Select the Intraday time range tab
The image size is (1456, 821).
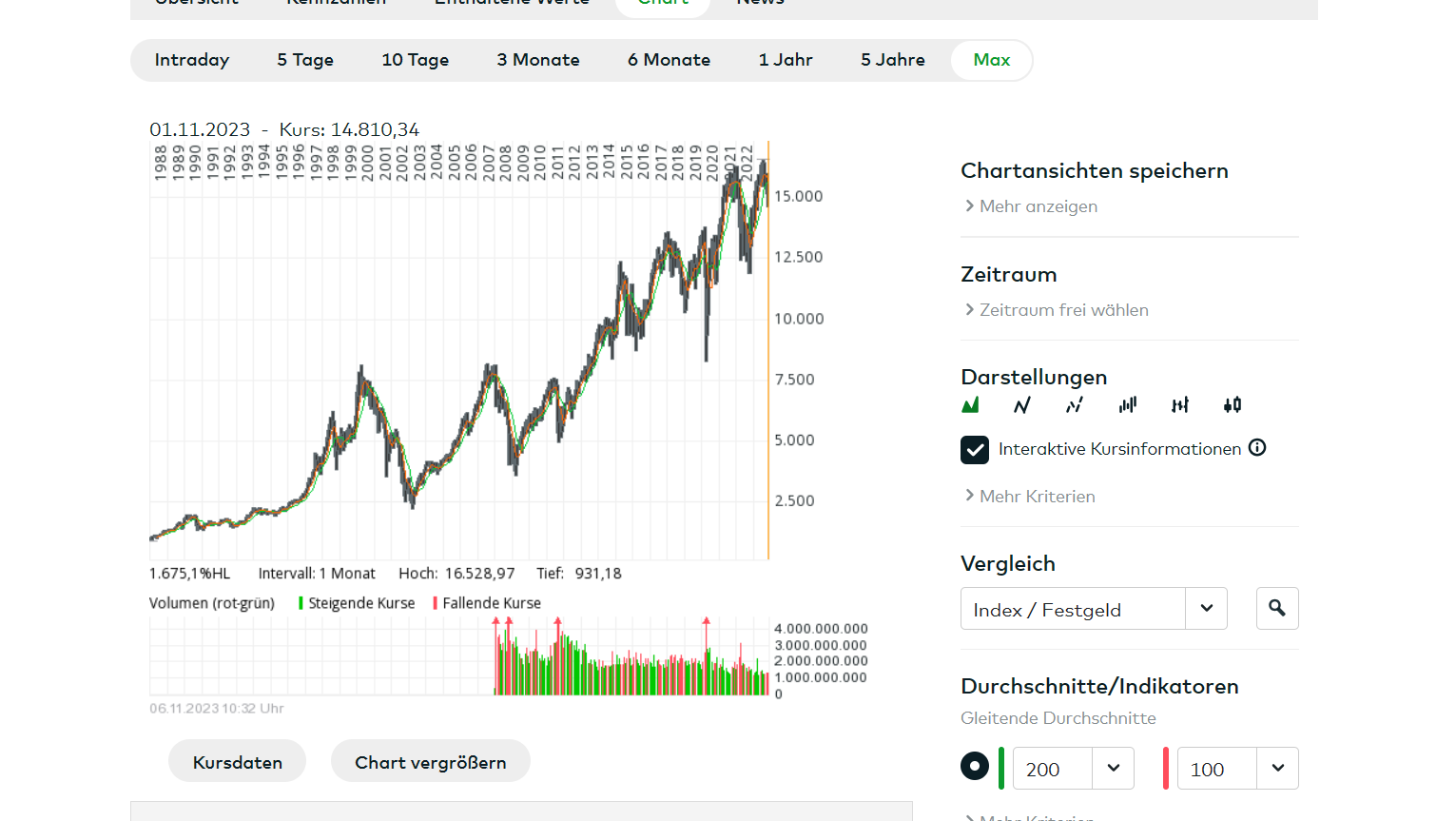[192, 60]
